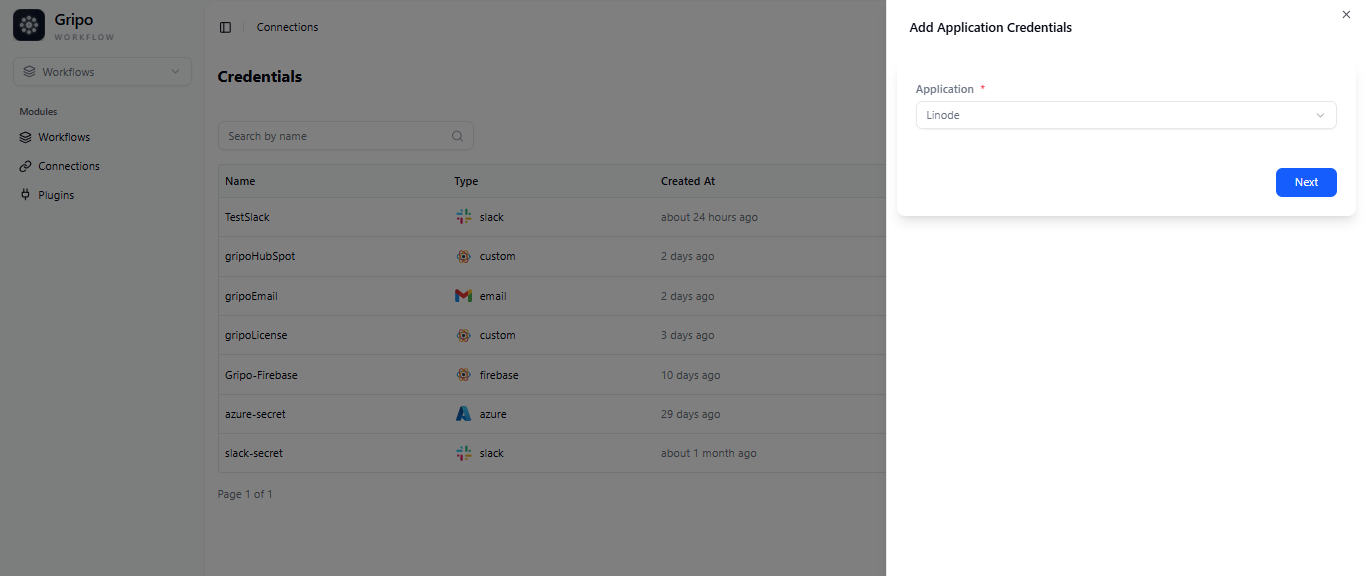Click the Connections breadcrumb at the top
The width and height of the screenshot is (1366, 576).
pos(287,27)
